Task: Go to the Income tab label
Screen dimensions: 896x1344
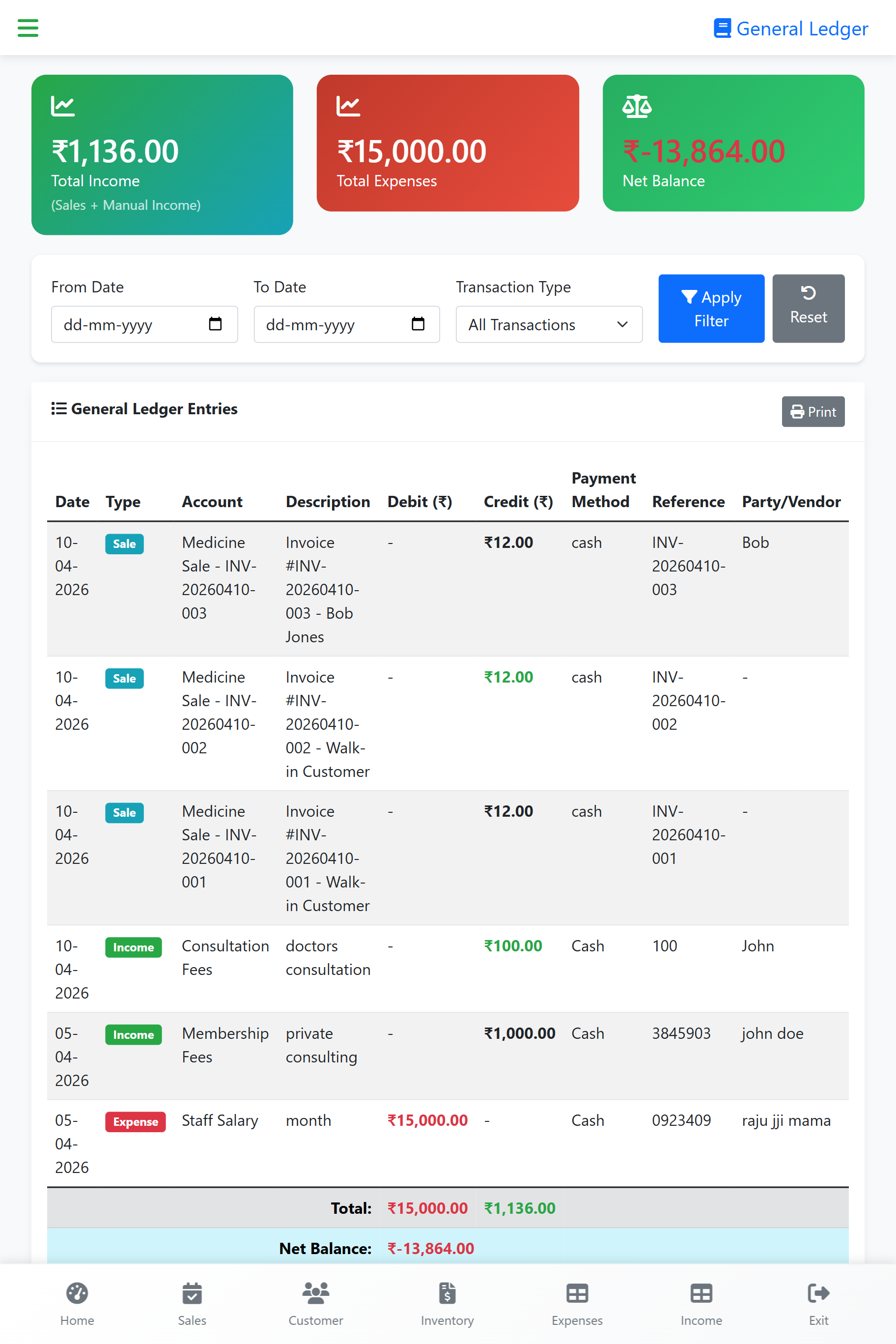Action: [x=701, y=1320]
